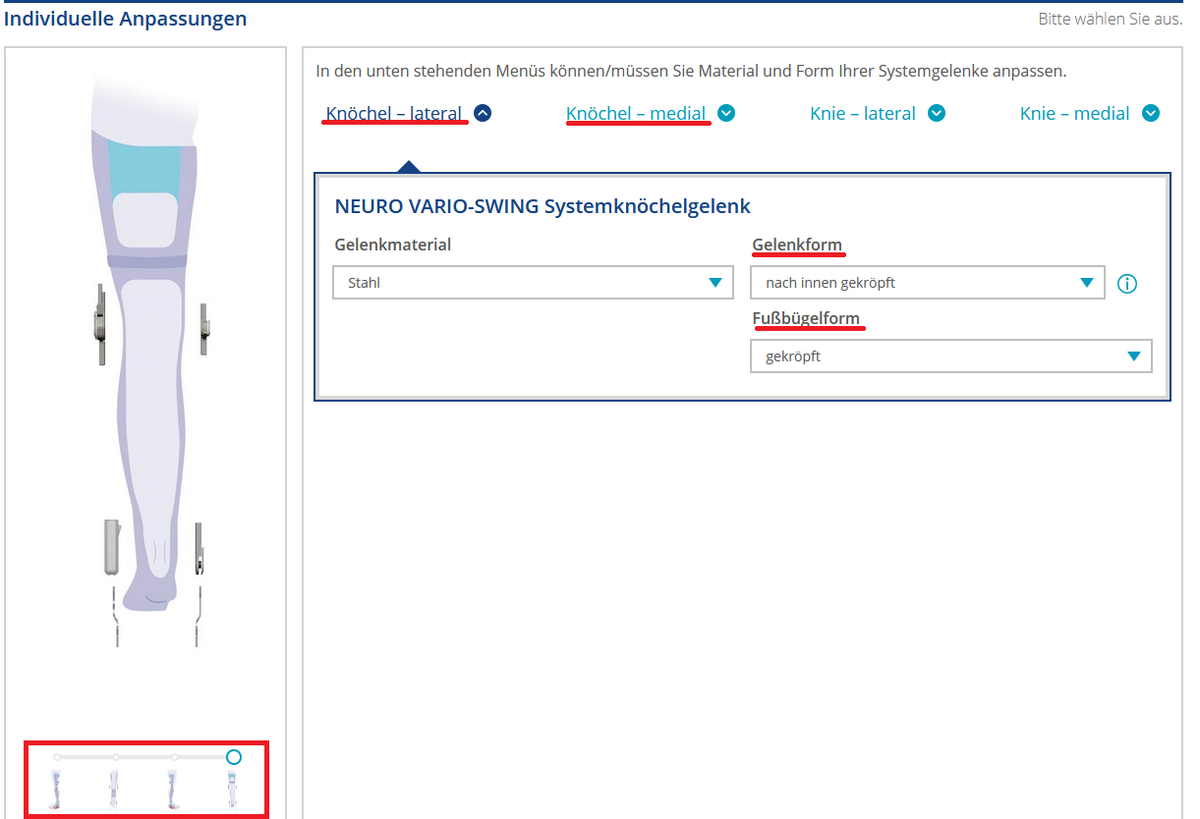Screen dimensions: 1200x819
Task: Switch to the Knie – medial tab
Action: click(1075, 113)
